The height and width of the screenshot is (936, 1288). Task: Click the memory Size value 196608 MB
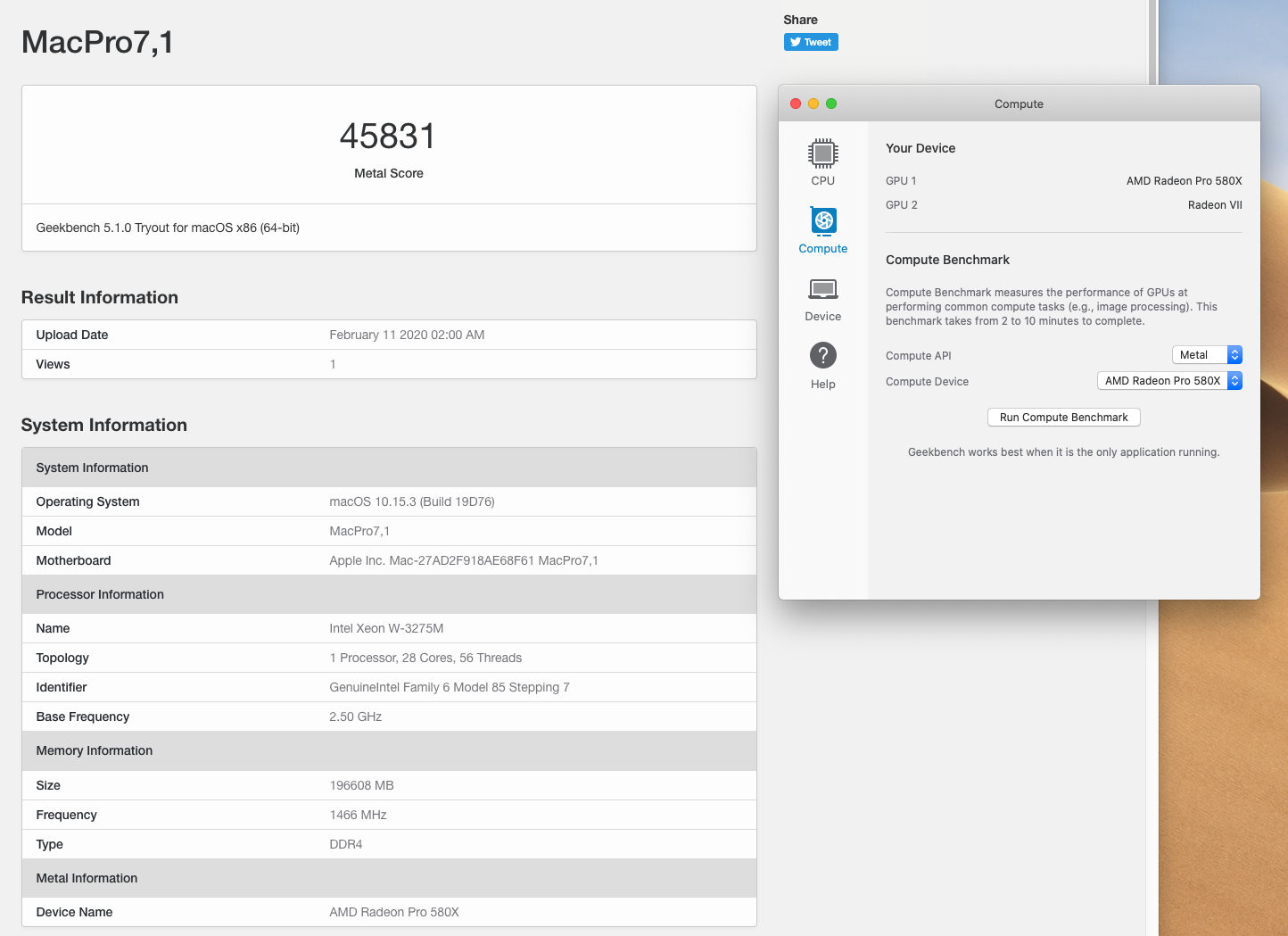361,785
